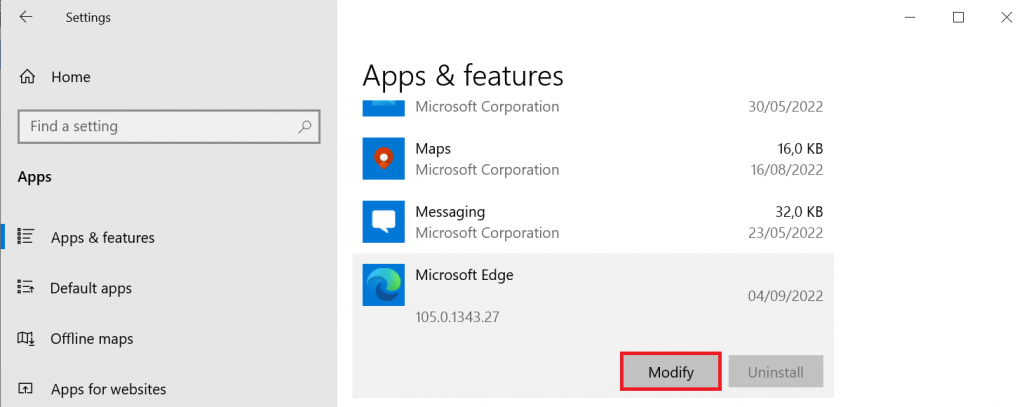The width and height of the screenshot is (1024, 407).
Task: Minimize the Settings window
Action: tap(909, 17)
